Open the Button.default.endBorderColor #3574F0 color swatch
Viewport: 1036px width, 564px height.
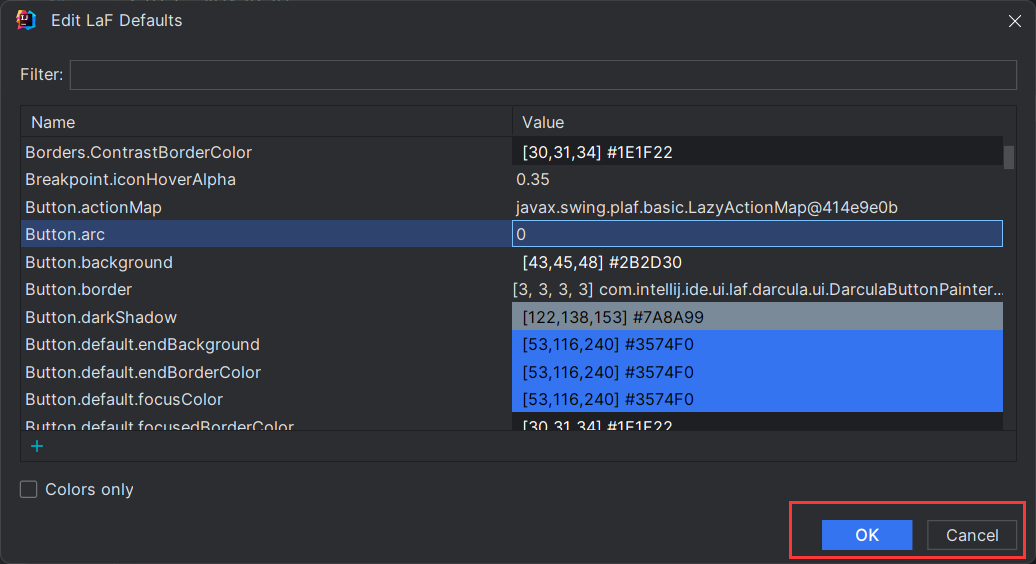click(x=757, y=372)
